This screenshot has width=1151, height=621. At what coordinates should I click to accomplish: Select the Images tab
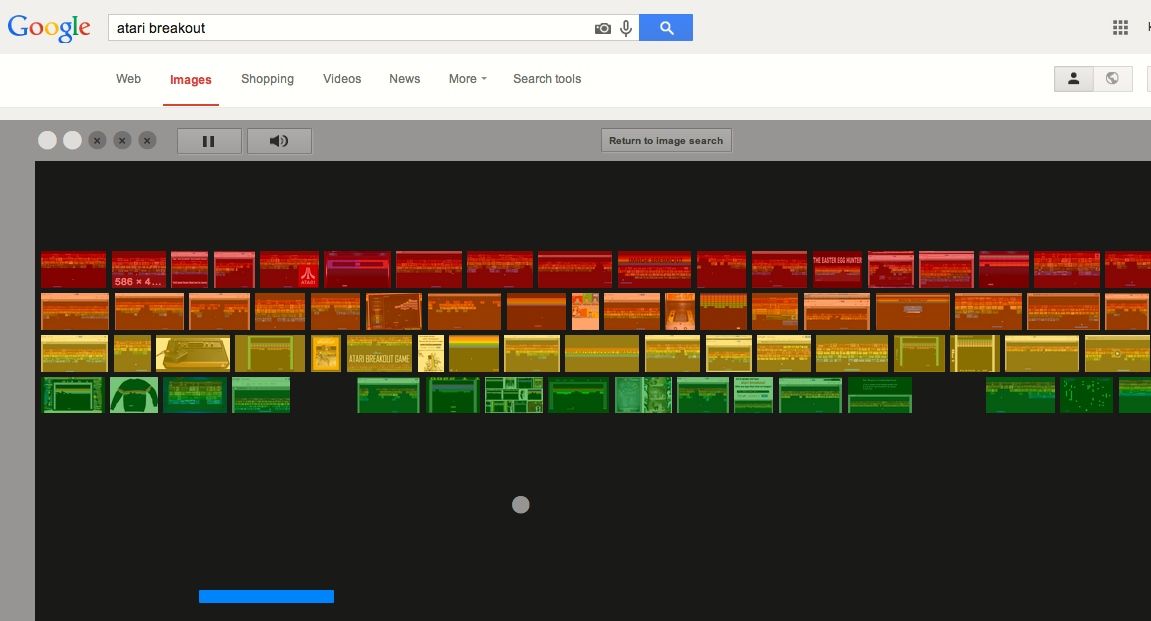pos(191,80)
